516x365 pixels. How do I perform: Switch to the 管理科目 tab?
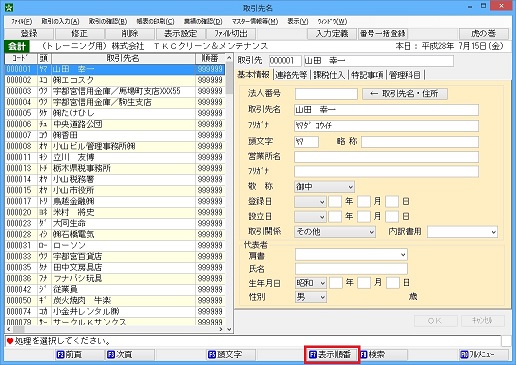point(405,75)
